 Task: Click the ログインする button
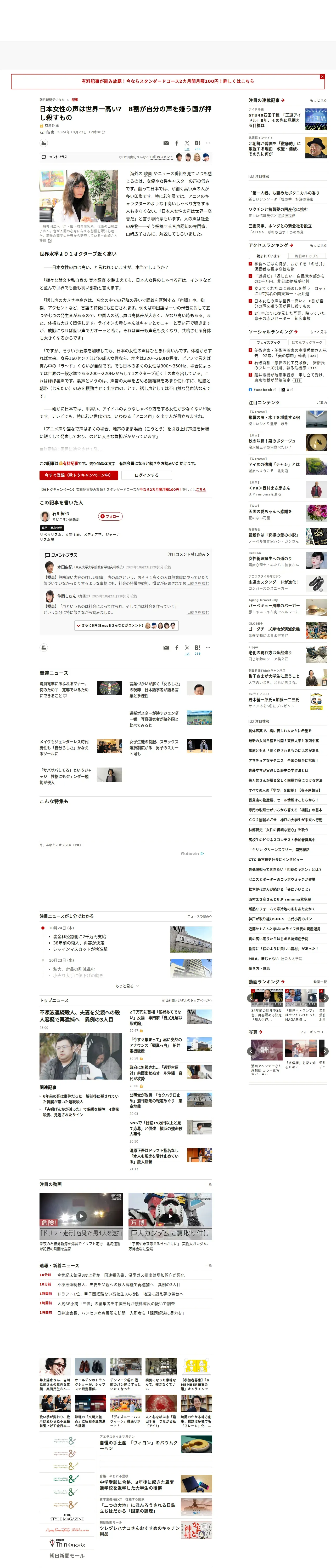146,475
